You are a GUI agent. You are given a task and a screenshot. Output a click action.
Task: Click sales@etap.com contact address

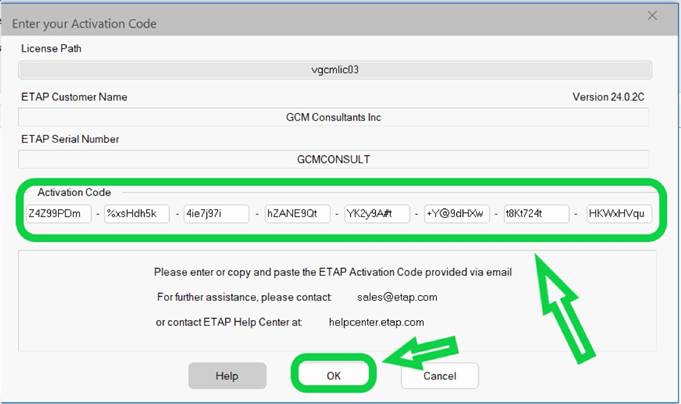tap(397, 297)
